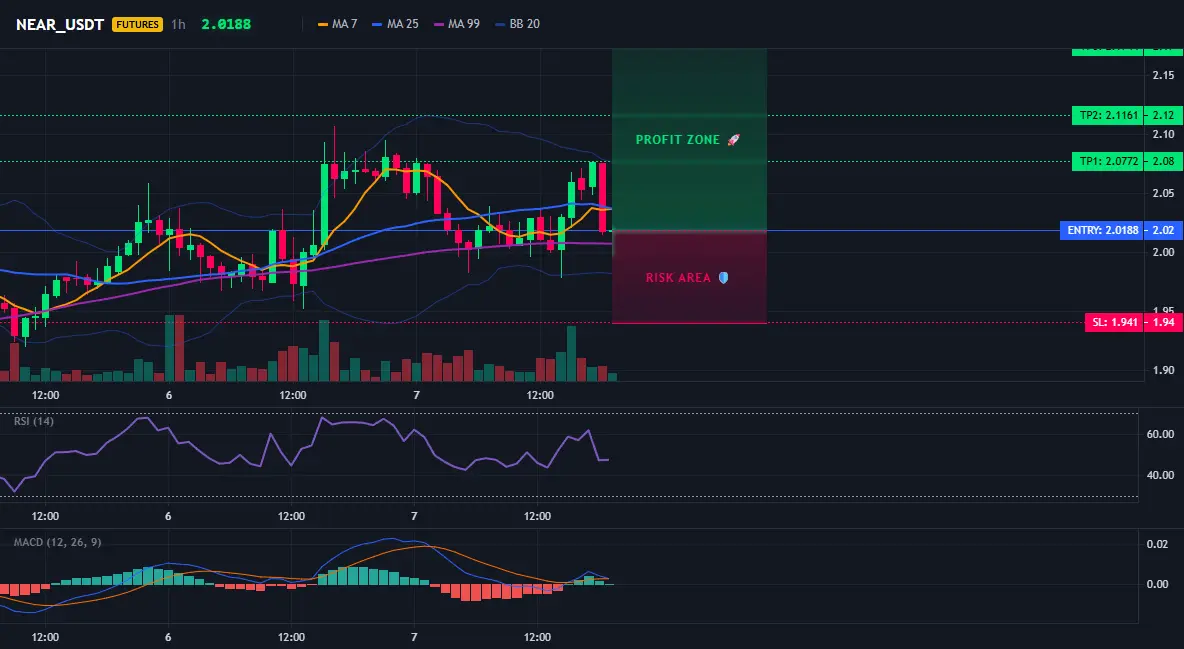Screen dimensions: 1184x649
Task: Select the 1h timeframe label
Action: tap(178, 24)
